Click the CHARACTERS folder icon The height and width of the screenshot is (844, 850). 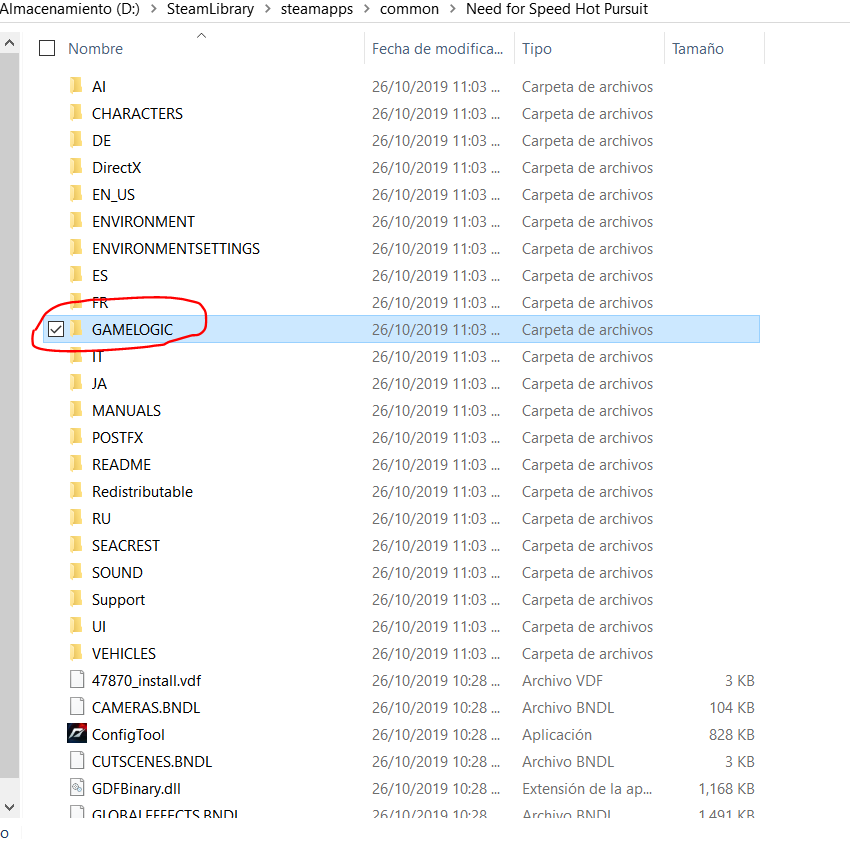(76, 113)
